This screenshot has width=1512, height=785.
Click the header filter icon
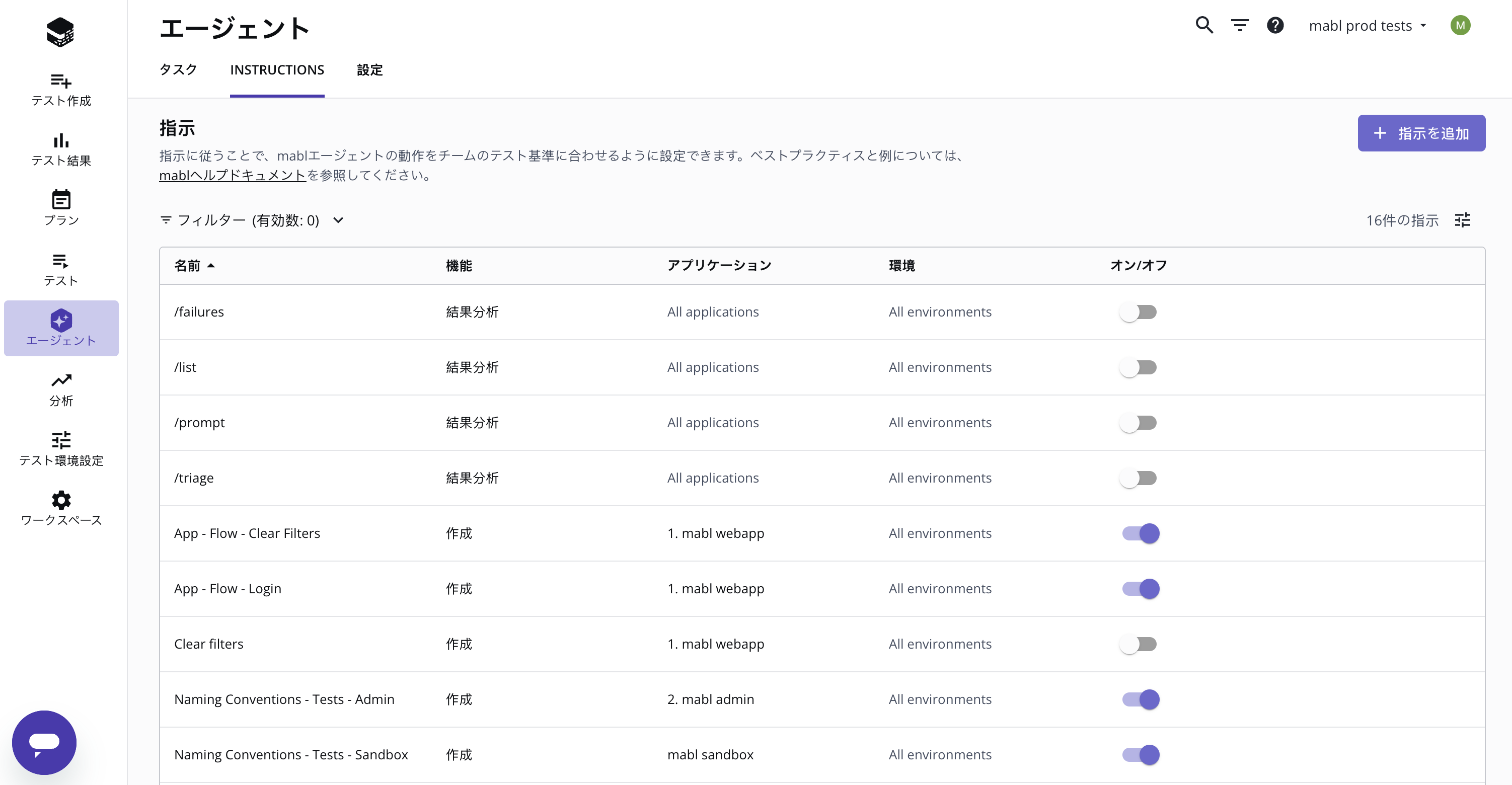(1240, 25)
